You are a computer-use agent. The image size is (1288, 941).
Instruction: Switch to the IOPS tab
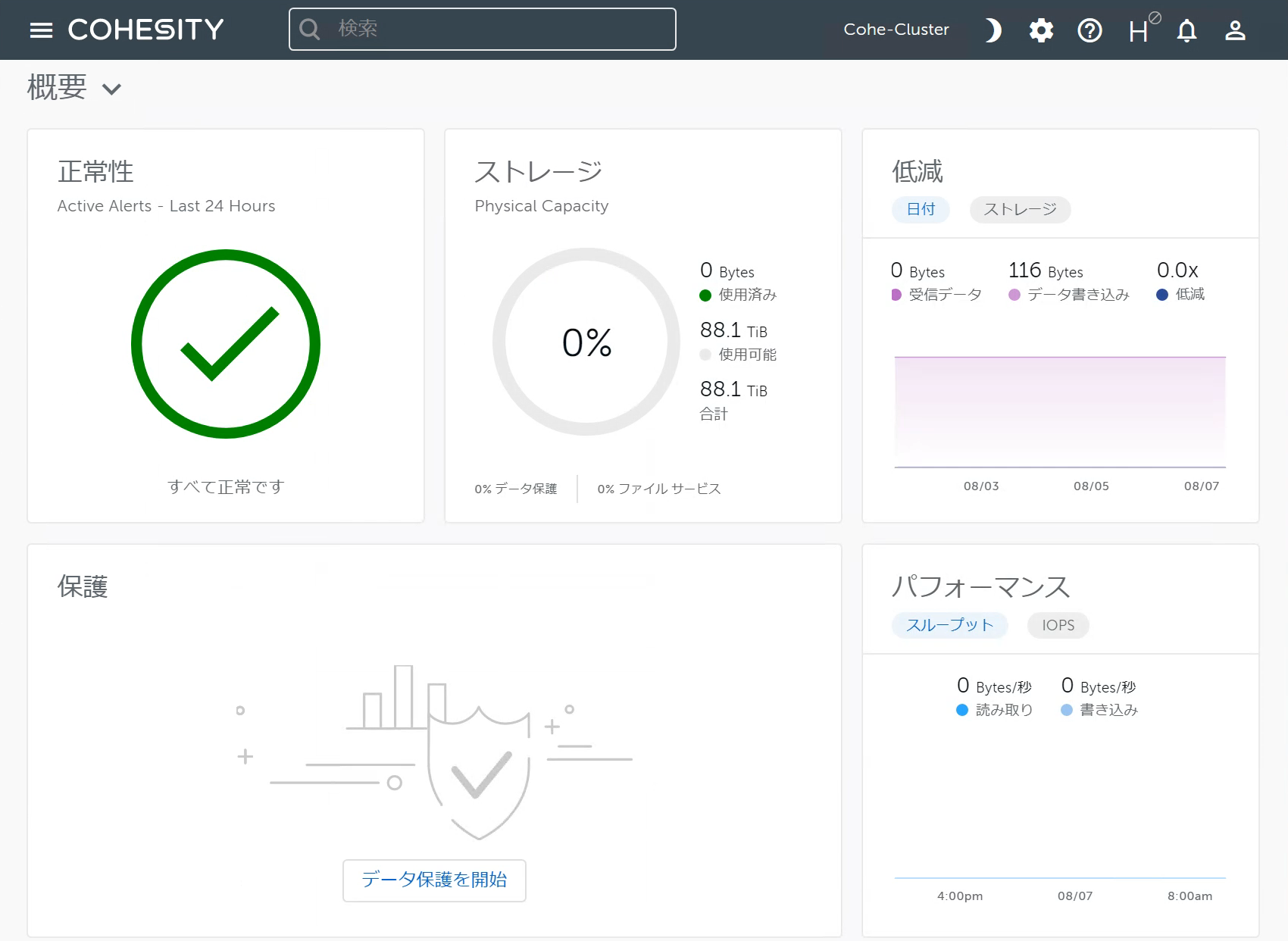click(x=1058, y=625)
